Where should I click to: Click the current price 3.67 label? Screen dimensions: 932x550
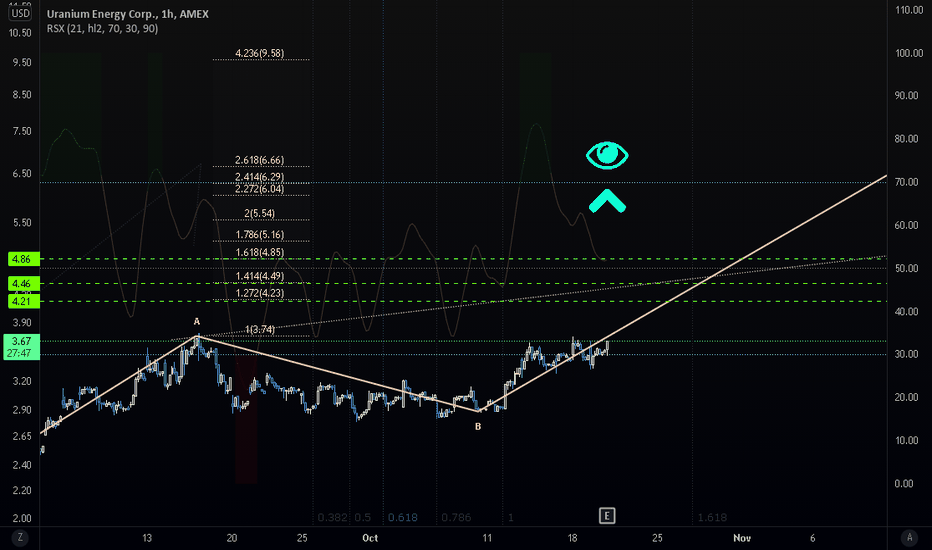pos(21,341)
